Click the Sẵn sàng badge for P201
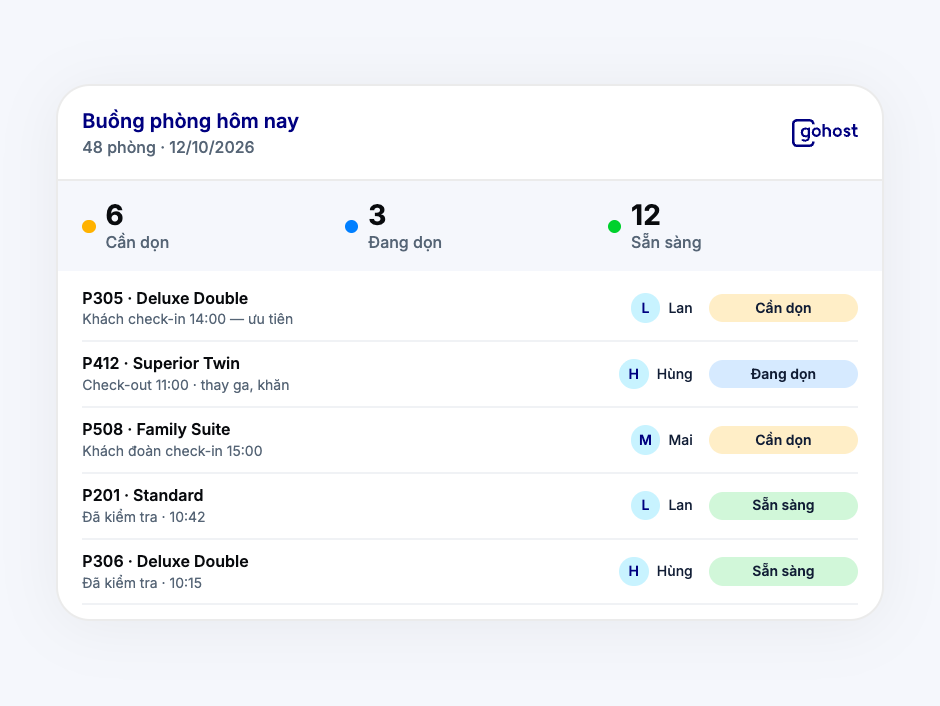 pos(783,505)
